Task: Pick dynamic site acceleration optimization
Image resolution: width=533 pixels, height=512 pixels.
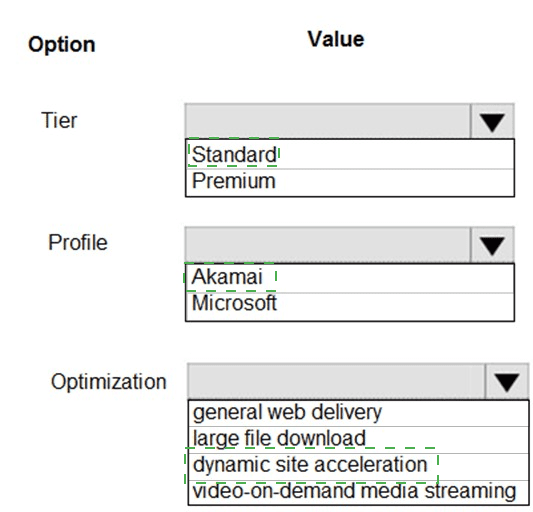Action: [359, 467]
